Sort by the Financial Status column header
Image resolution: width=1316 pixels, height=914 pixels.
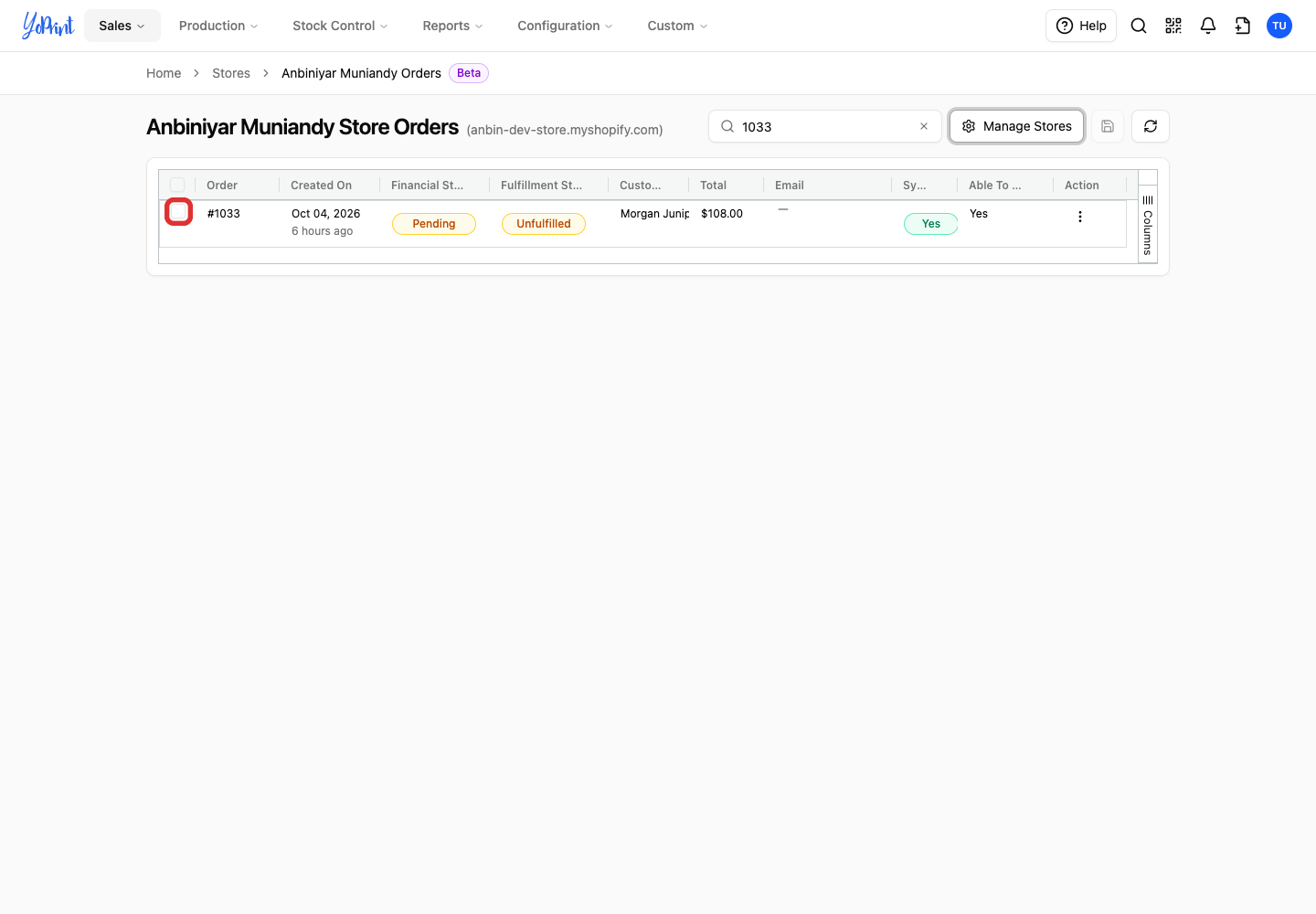coord(427,185)
